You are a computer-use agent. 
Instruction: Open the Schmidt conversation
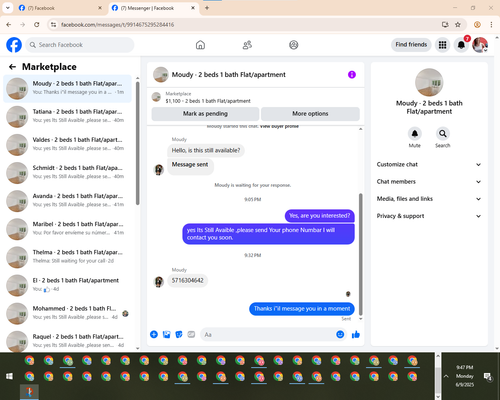click(68, 173)
